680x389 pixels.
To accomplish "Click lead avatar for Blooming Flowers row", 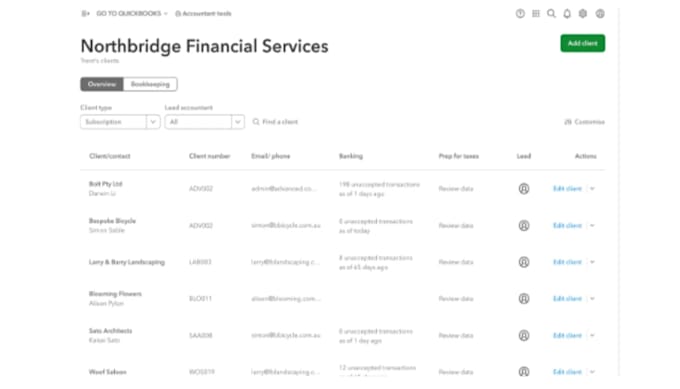I will (524, 298).
